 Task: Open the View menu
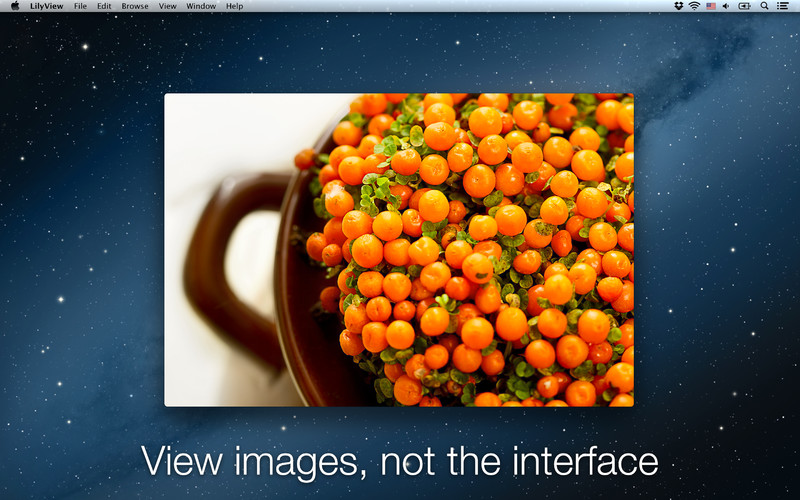(167, 6)
